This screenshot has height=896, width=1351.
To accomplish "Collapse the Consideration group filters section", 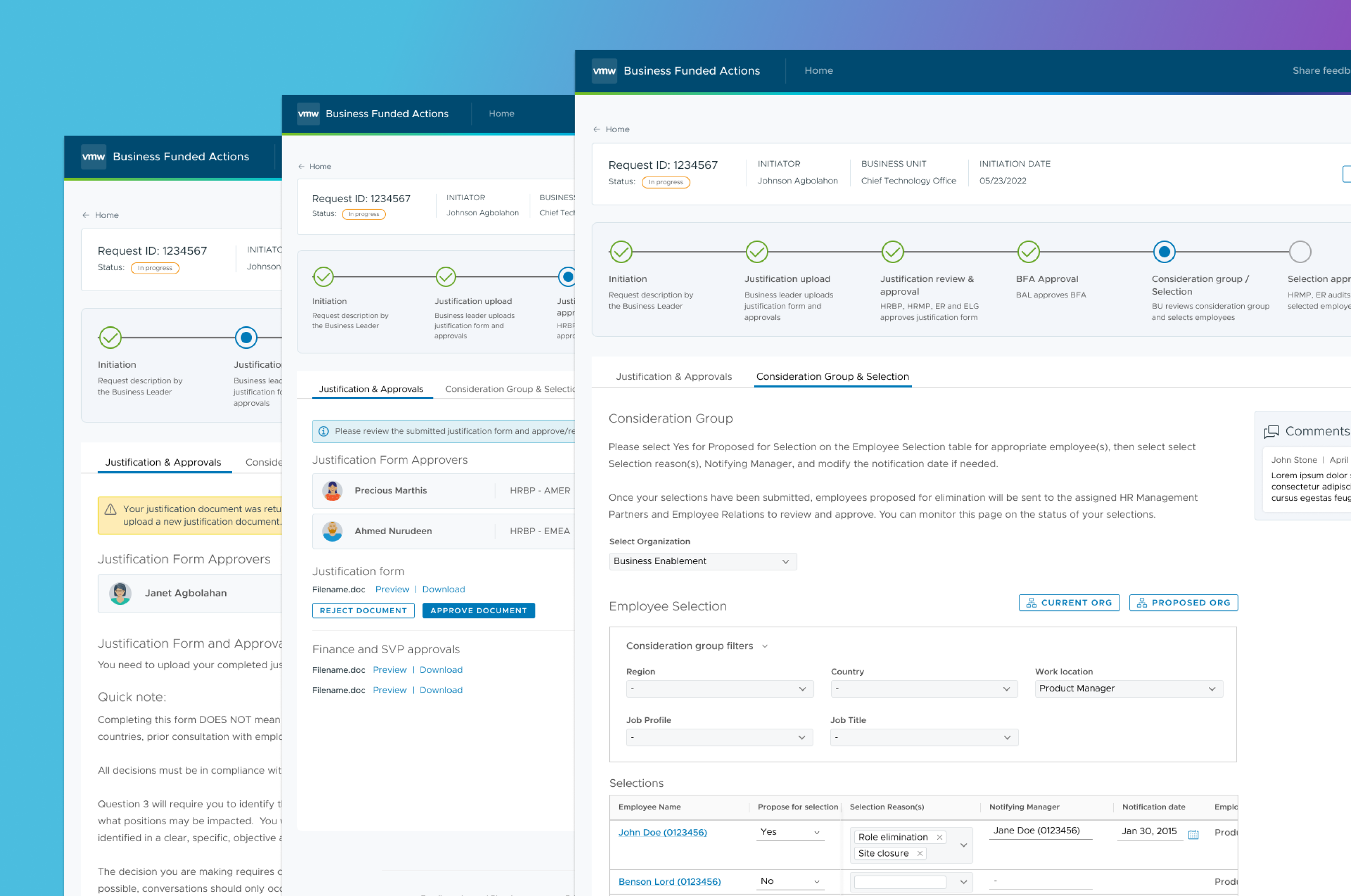I will (765, 646).
